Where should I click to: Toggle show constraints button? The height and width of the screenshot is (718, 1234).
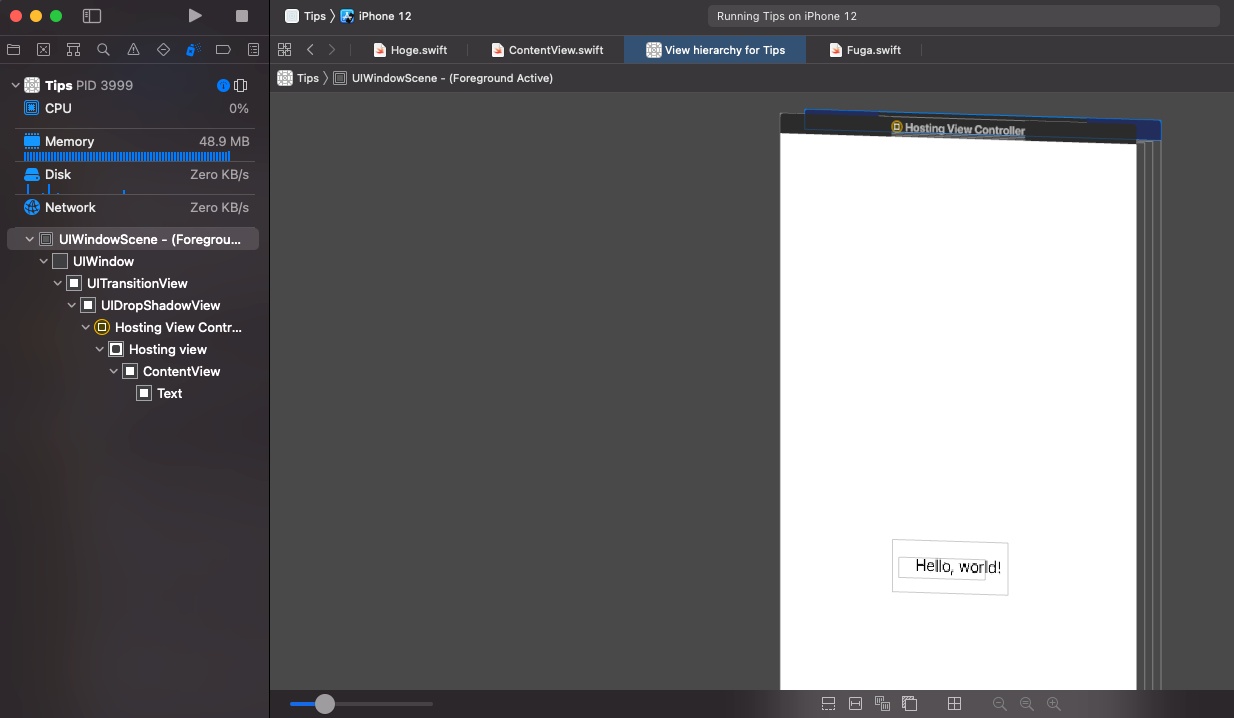[855, 704]
